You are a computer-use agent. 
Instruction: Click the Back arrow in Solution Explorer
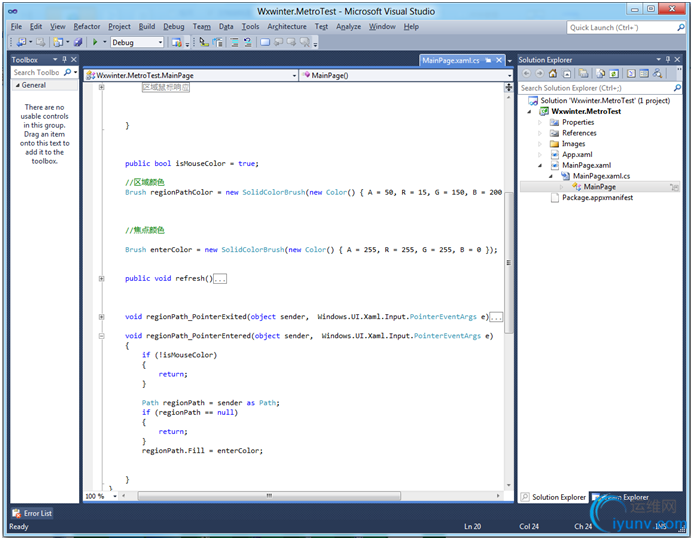click(x=526, y=73)
